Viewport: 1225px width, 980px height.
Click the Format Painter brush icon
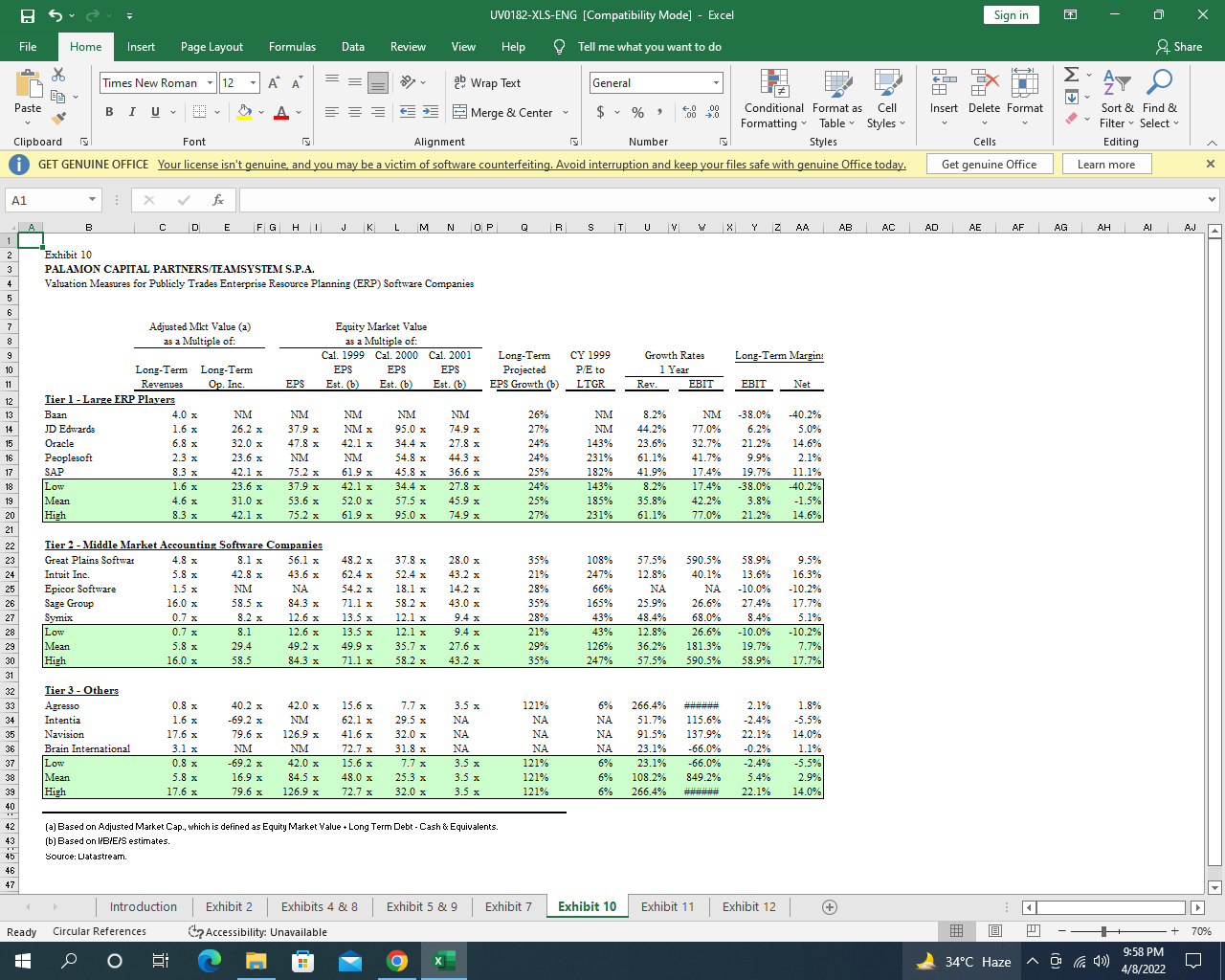coord(59,119)
